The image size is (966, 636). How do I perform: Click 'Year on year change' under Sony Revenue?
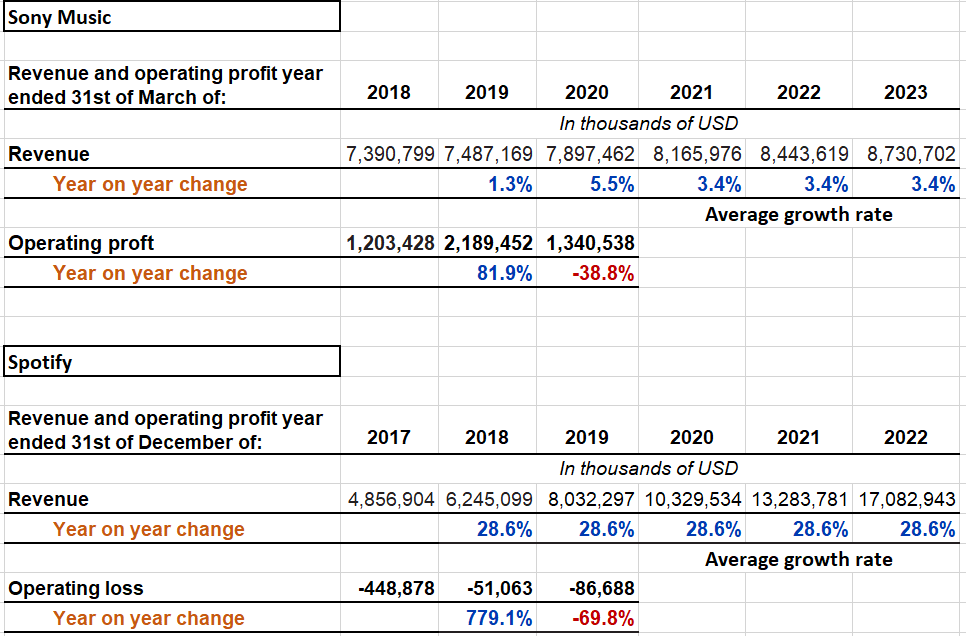(x=150, y=184)
